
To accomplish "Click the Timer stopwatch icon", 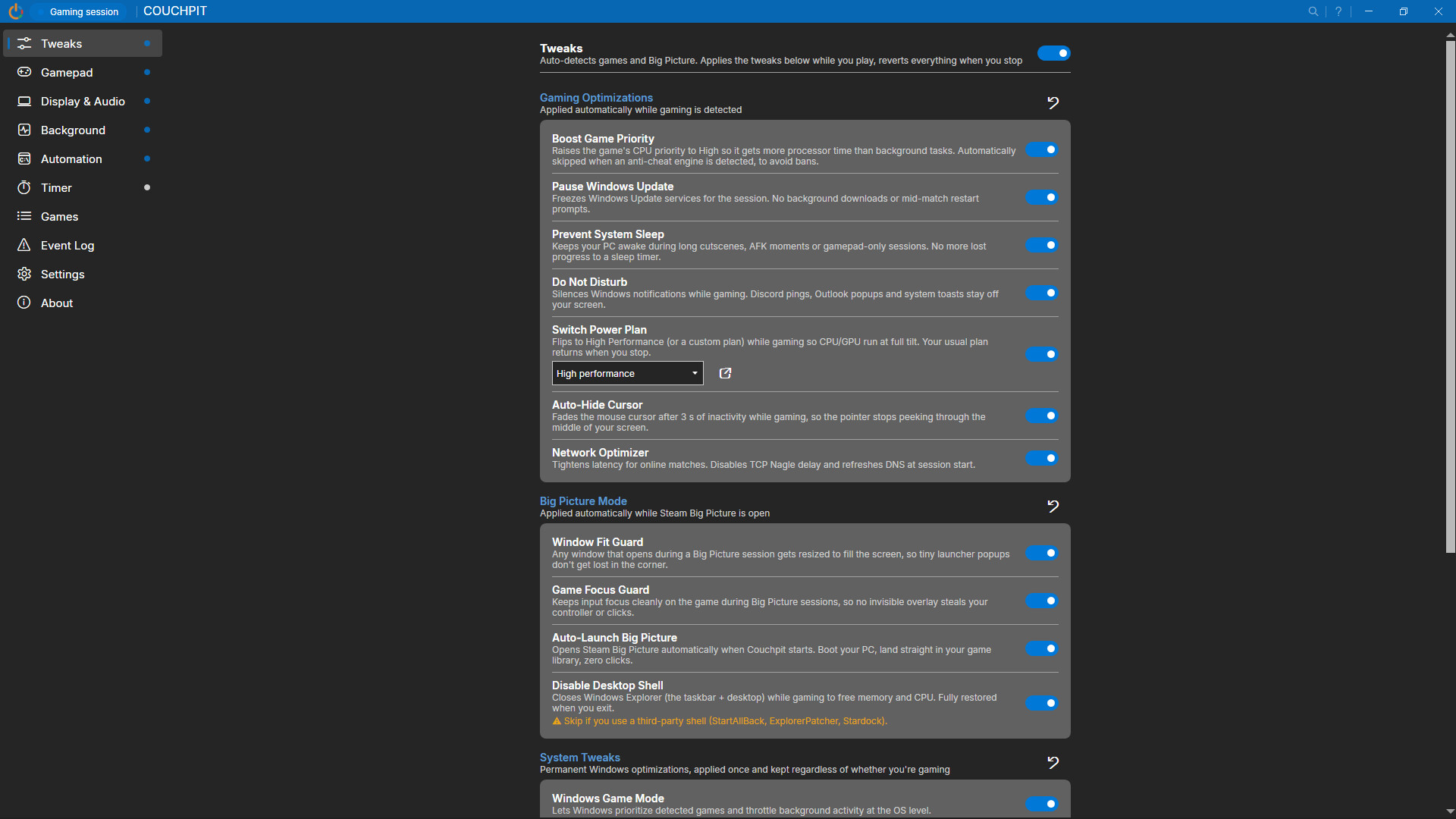I will pos(24,187).
